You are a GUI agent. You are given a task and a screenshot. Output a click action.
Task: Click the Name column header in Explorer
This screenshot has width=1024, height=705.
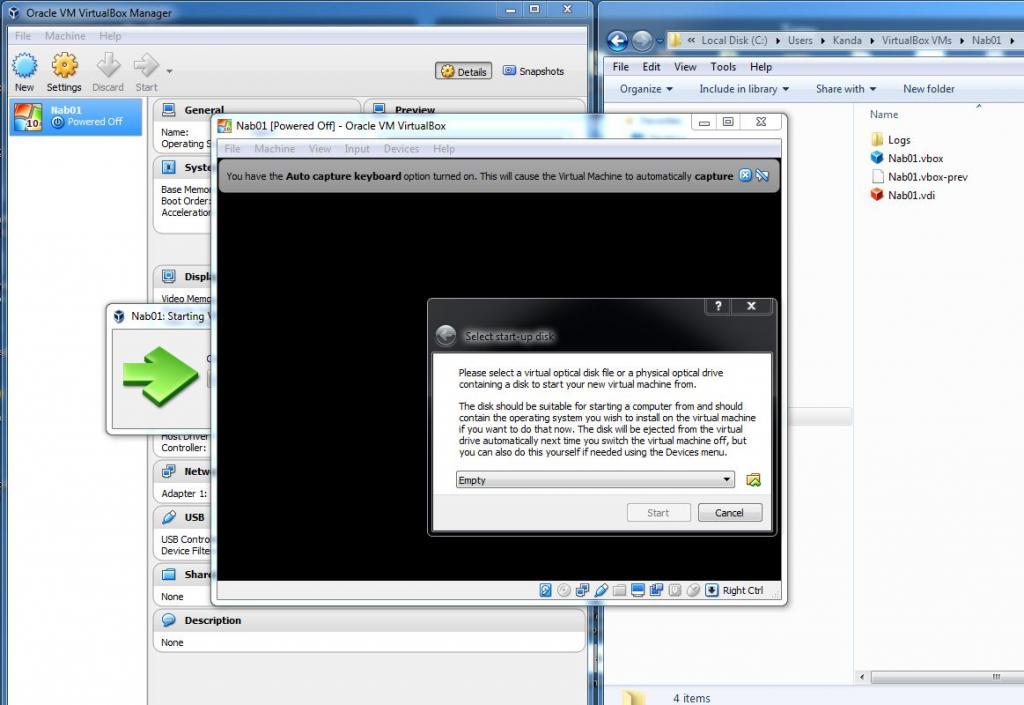(884, 114)
